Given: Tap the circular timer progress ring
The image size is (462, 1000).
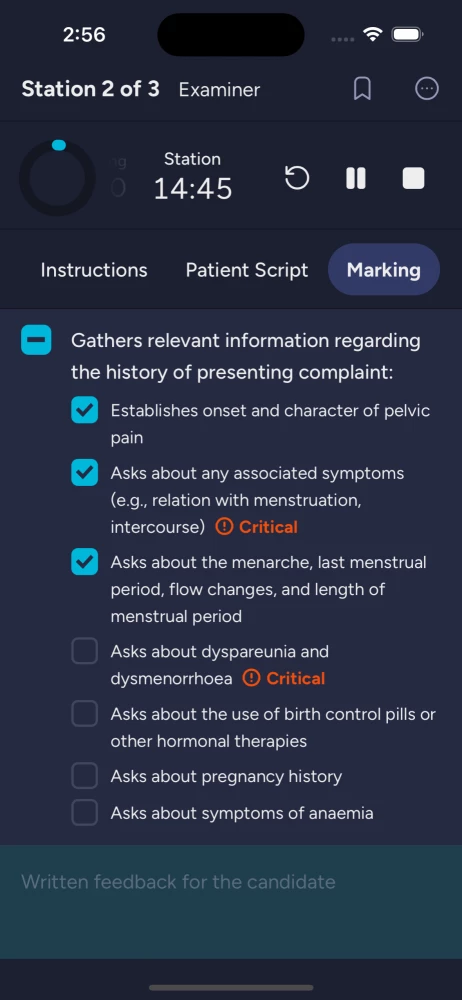Looking at the screenshot, I should tap(57, 178).
